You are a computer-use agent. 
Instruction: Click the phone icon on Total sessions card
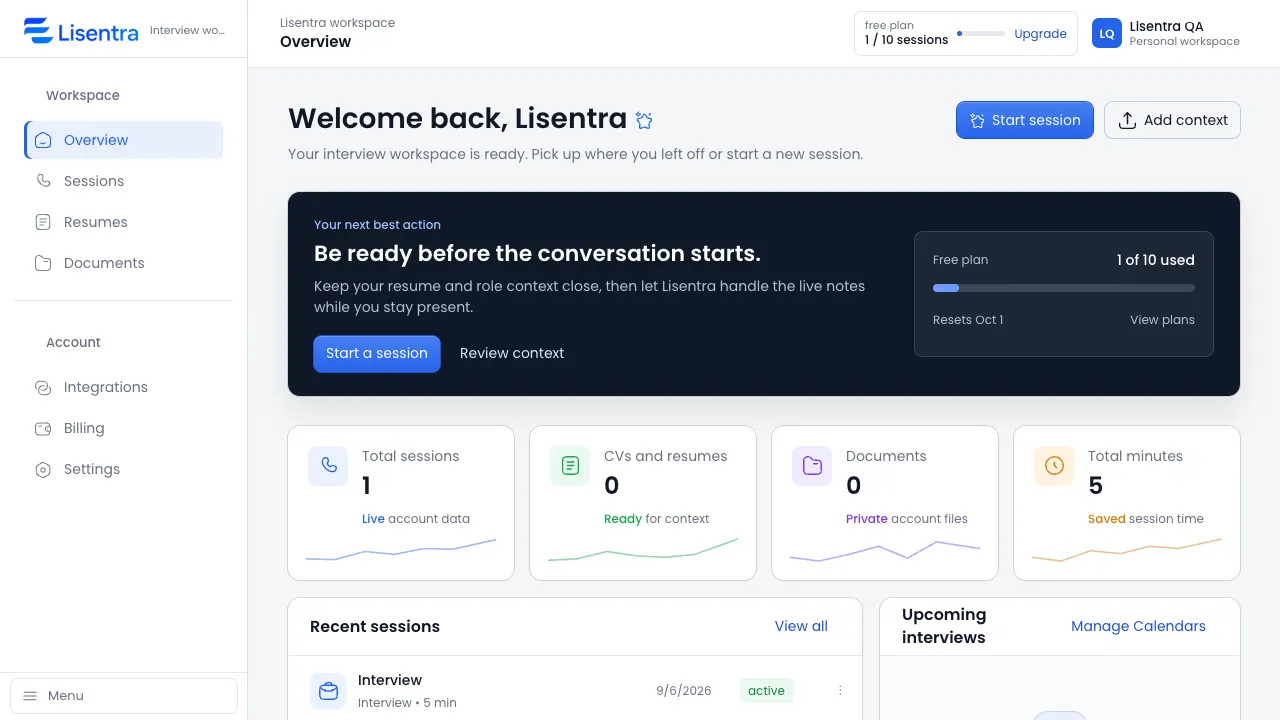[x=328, y=466]
